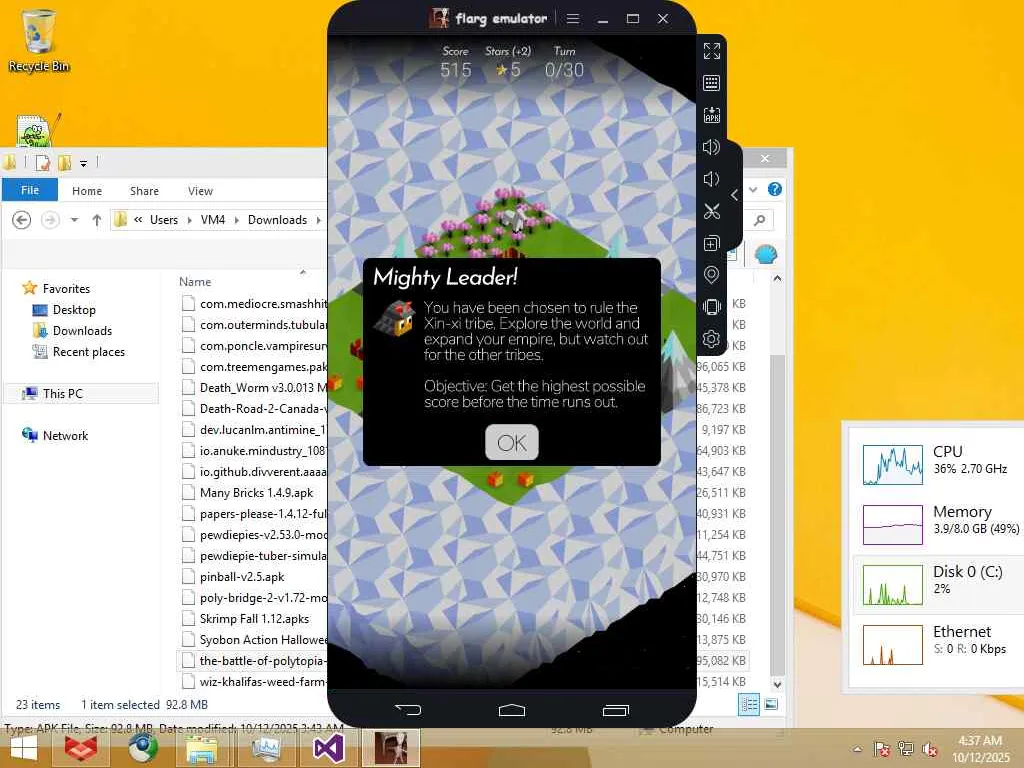
Task: Select the io.anuke.mindustry file
Action: tap(263, 451)
